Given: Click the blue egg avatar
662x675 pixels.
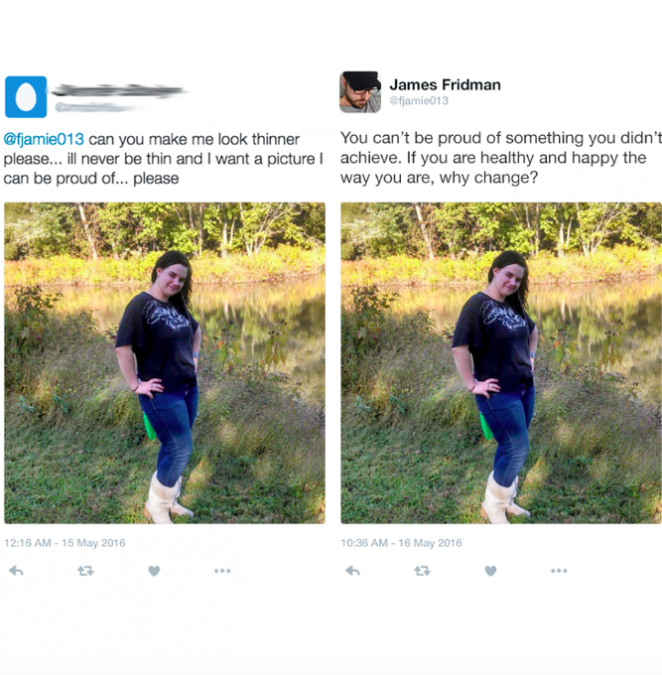Looking at the screenshot, I should [x=26, y=97].
